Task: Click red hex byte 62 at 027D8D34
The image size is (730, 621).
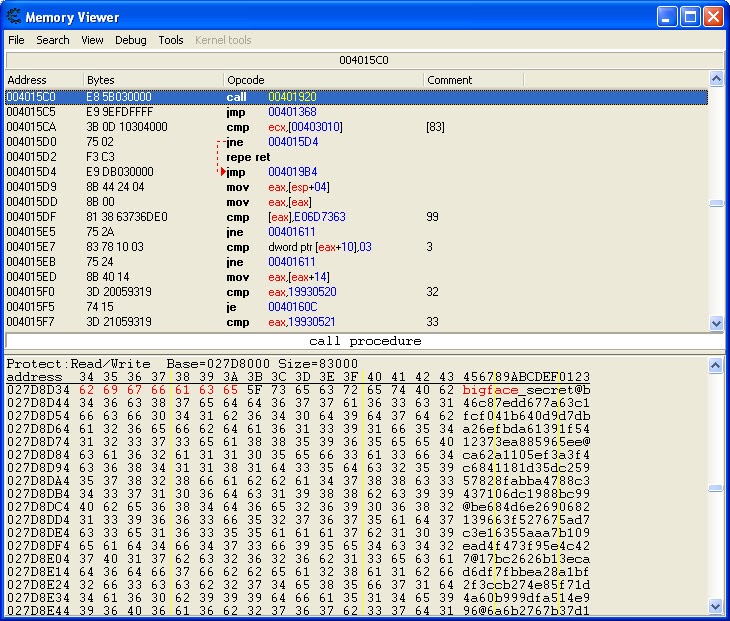Action: tap(87, 390)
